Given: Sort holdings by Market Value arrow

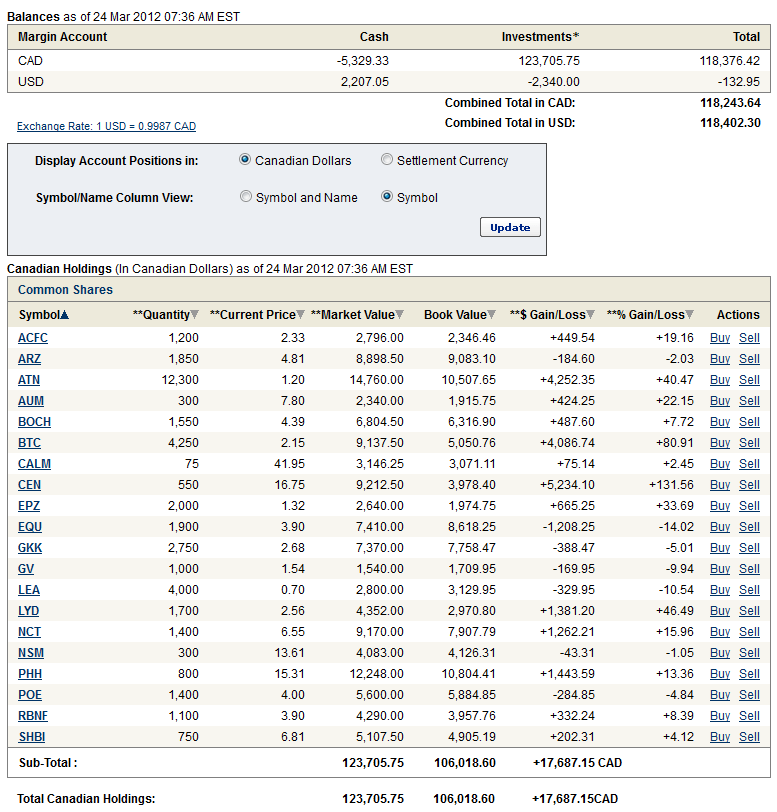Looking at the screenshot, I should tap(400, 315).
